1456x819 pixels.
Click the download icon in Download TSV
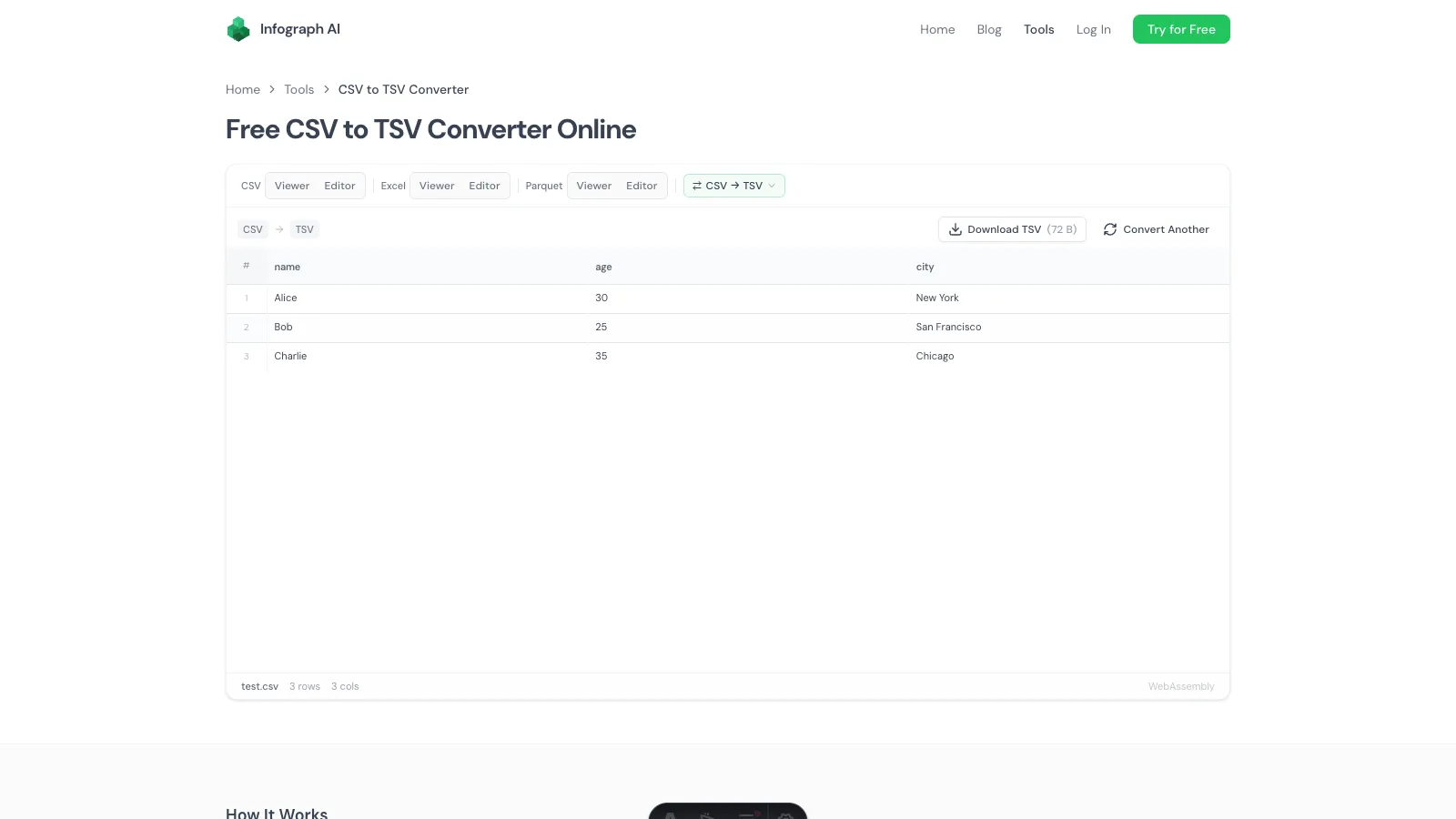955,229
